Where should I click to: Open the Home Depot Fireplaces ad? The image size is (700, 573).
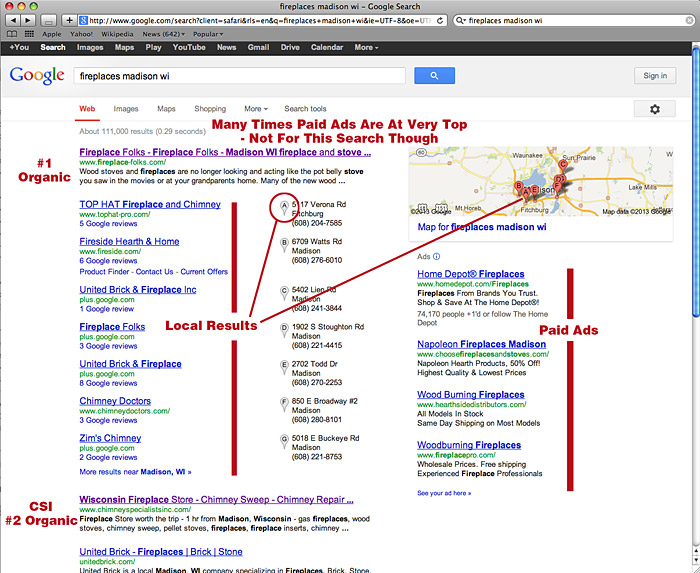pyautogui.click(x=471, y=274)
